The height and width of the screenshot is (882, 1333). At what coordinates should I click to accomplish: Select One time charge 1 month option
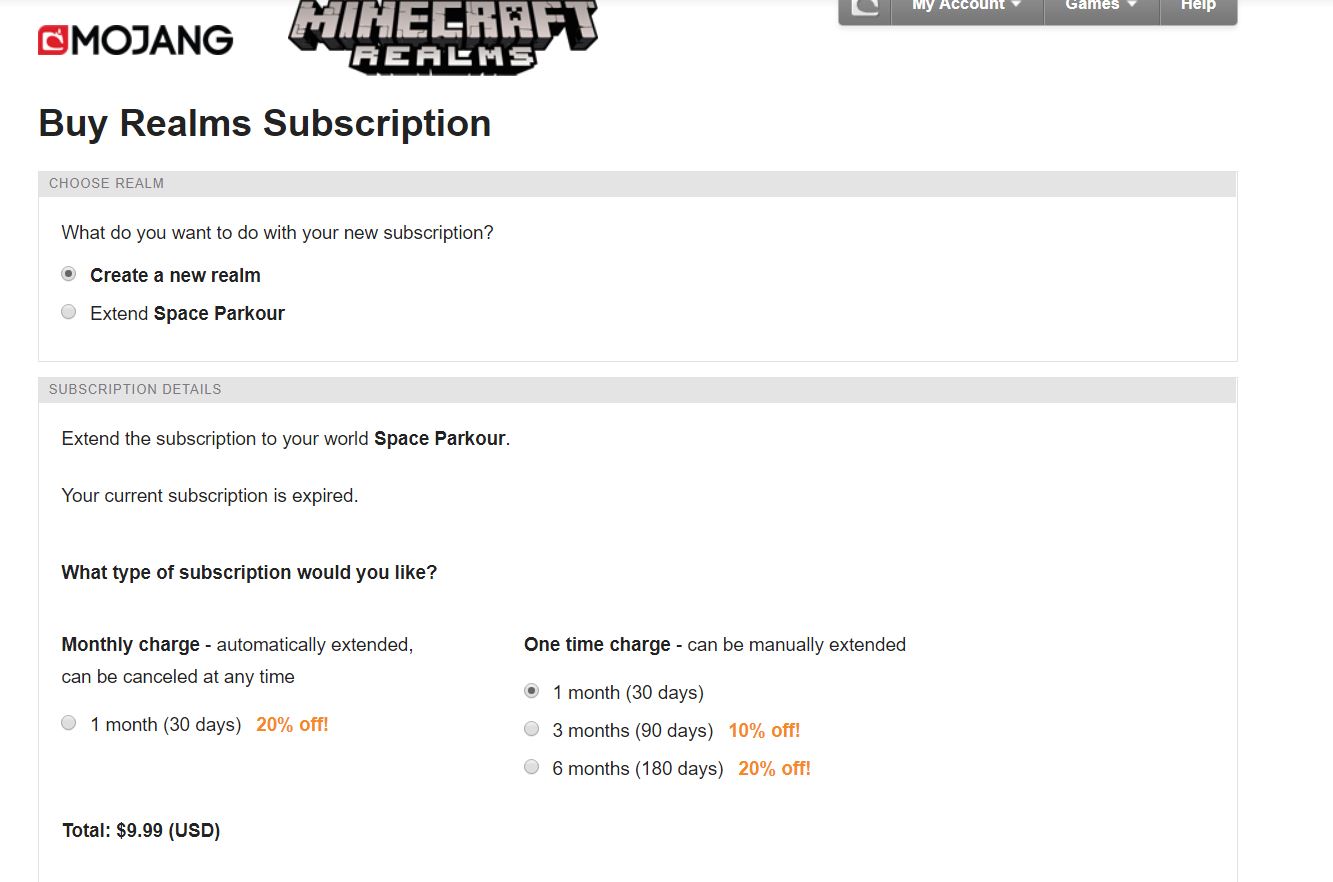(x=531, y=691)
